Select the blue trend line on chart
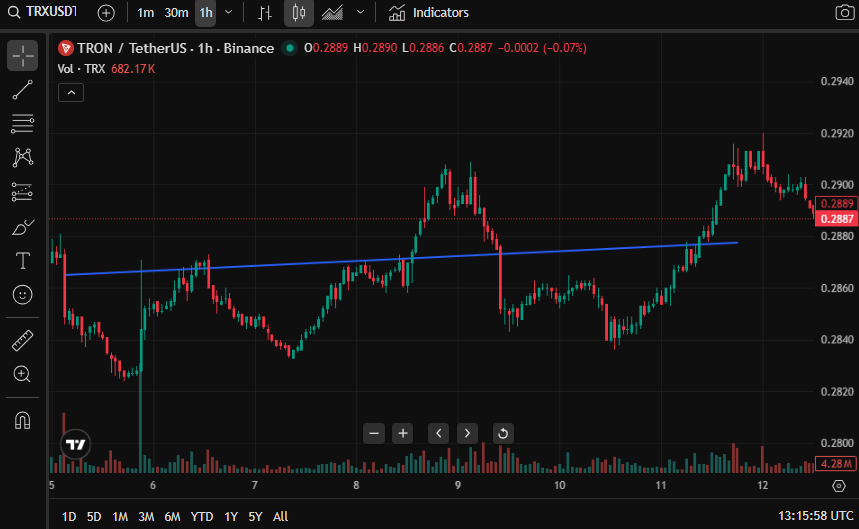The image size is (859, 529). (401, 258)
